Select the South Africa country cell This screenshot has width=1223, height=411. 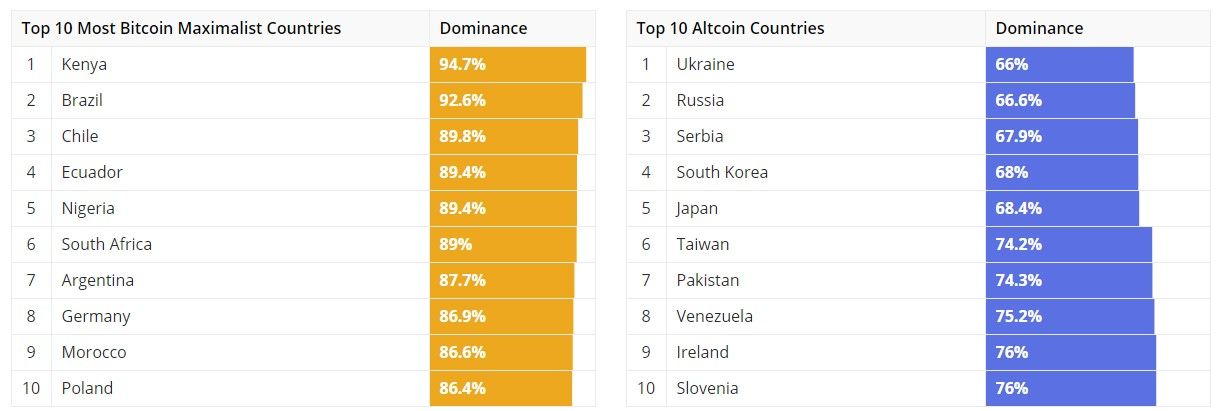pos(107,244)
